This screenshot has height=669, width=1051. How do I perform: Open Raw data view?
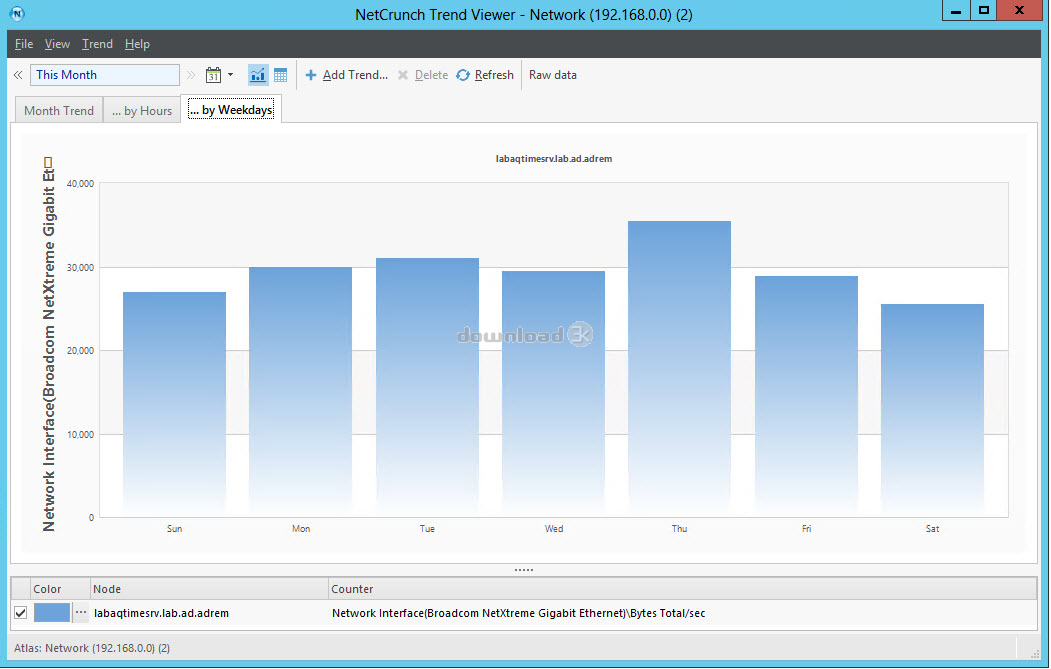[552, 75]
